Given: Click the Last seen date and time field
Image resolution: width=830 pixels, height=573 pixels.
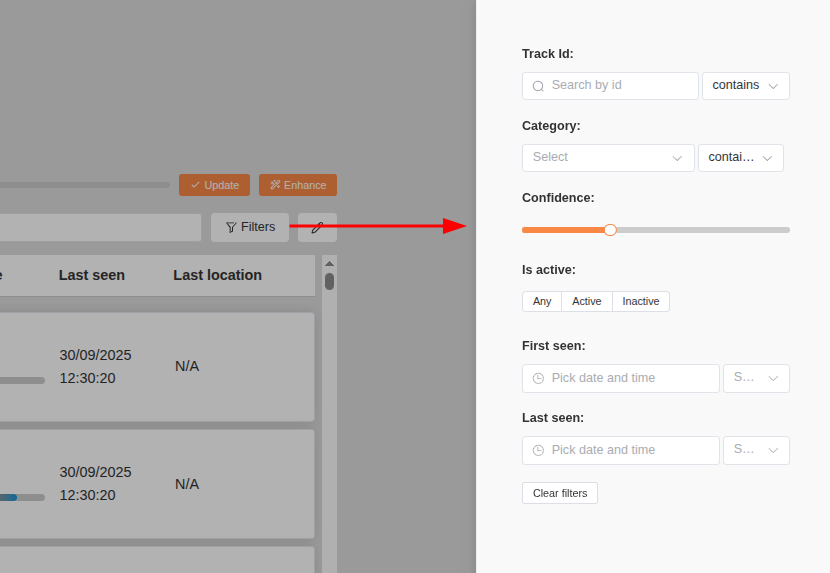Looking at the screenshot, I should pos(630,450).
